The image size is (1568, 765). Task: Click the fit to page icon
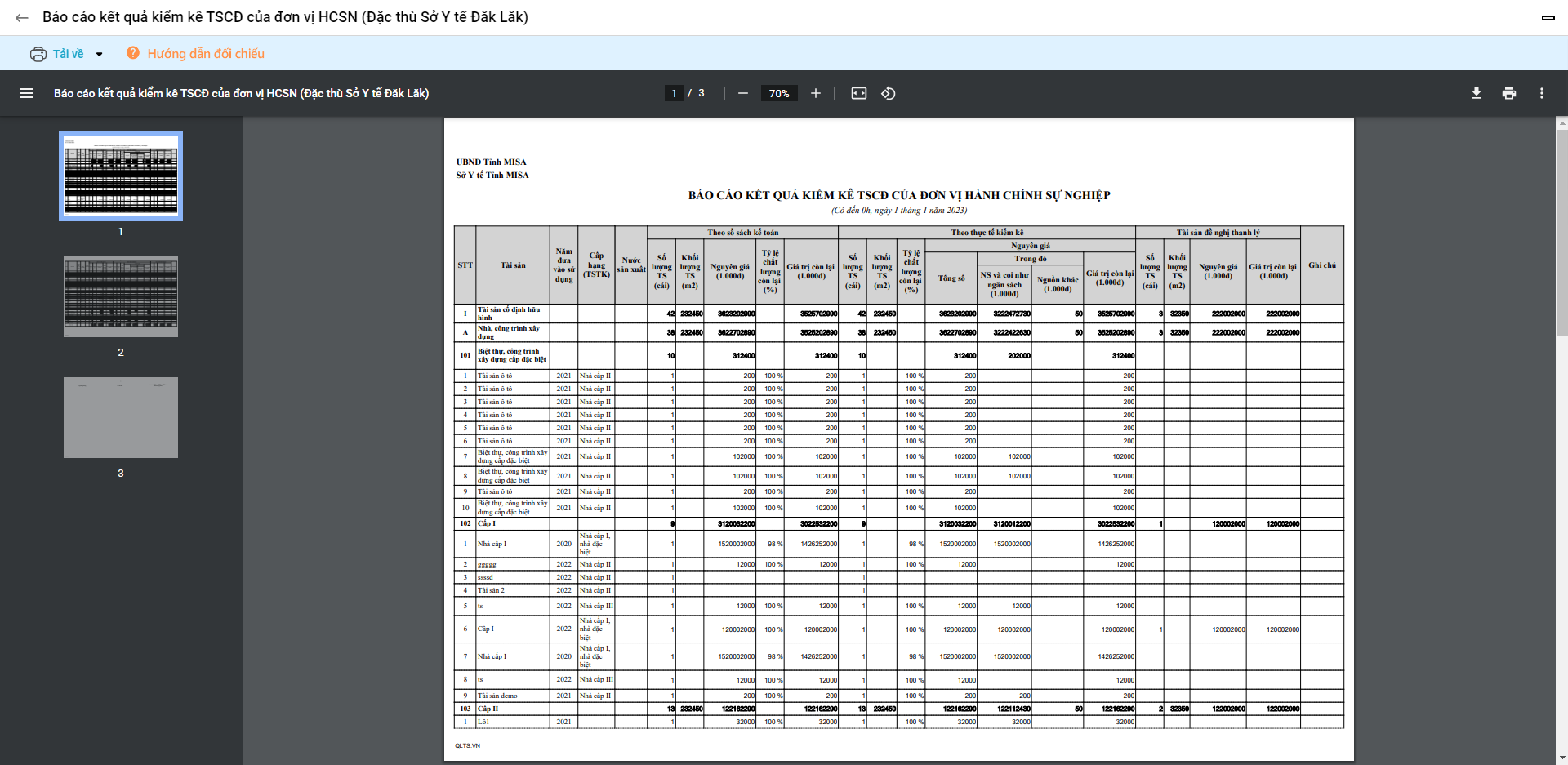[859, 93]
